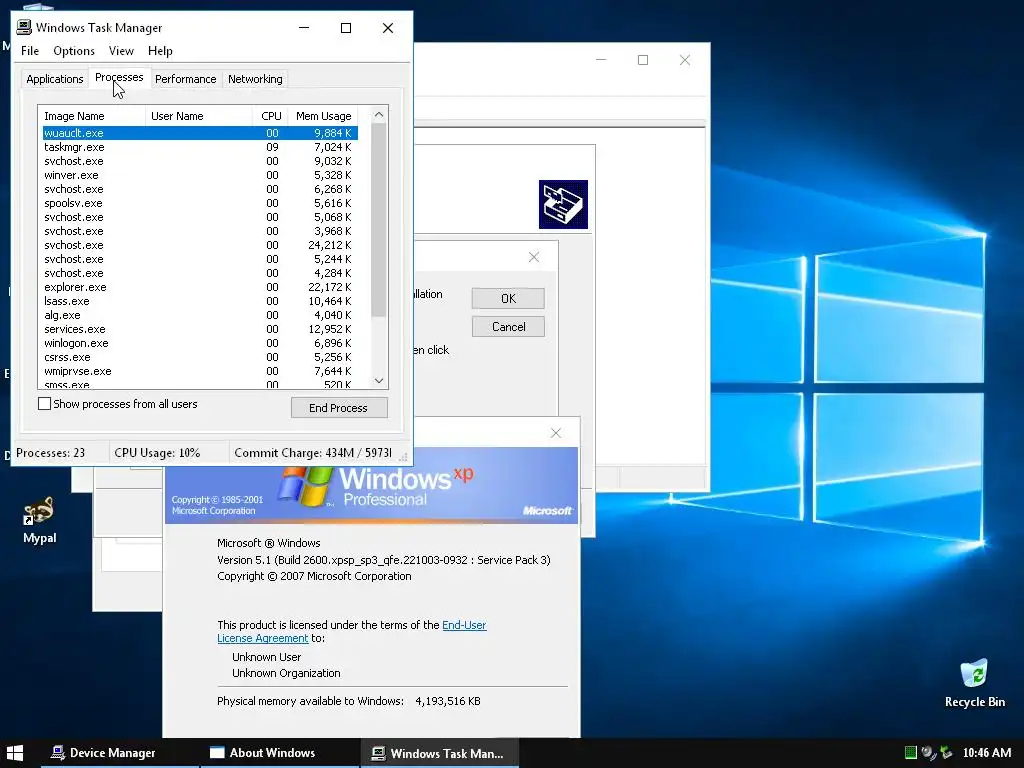
Task: Select the alg.exe process row
Action: pyautogui.click(x=200, y=315)
